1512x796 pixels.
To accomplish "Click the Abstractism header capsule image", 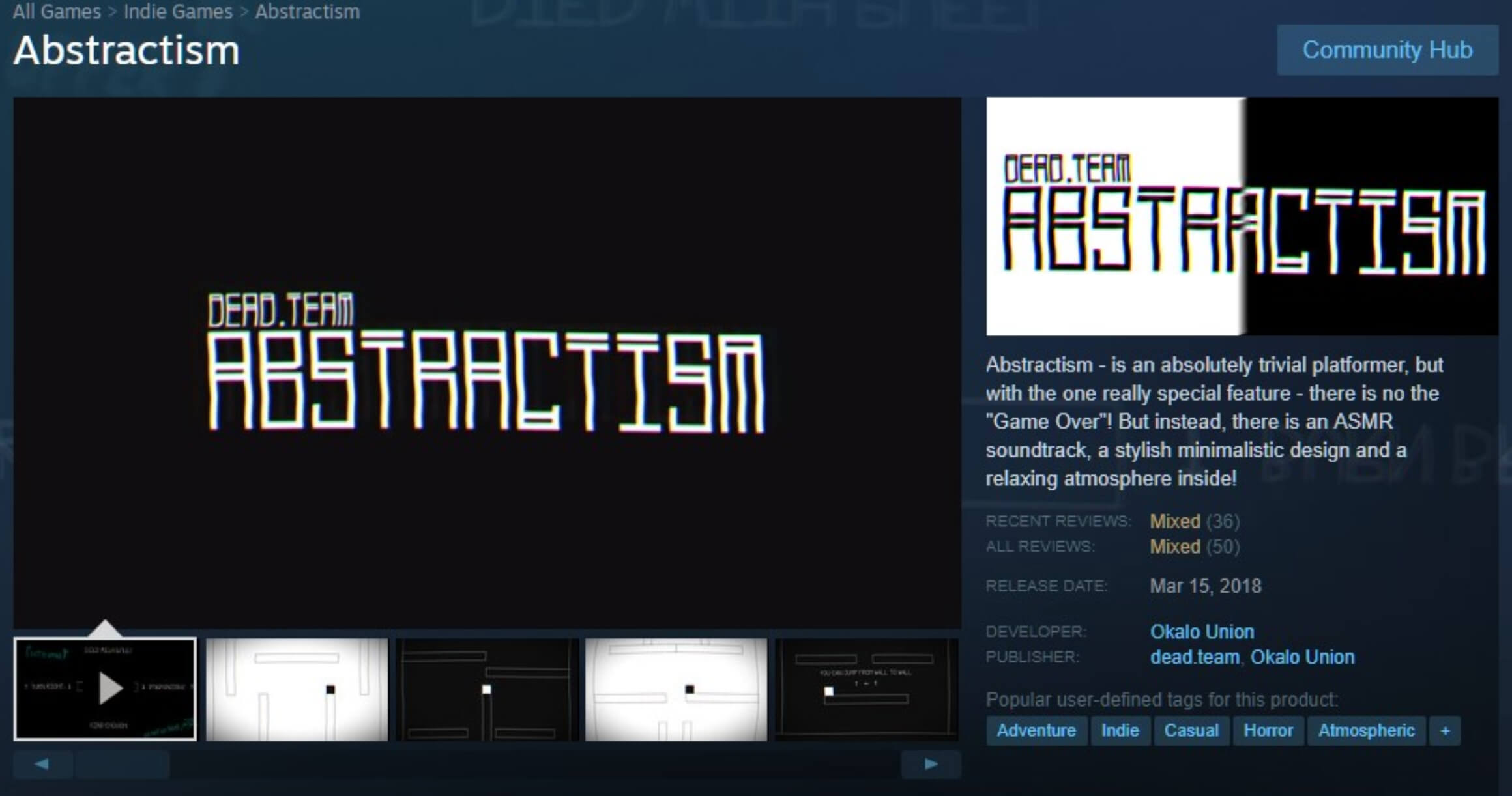I will 1242,216.
